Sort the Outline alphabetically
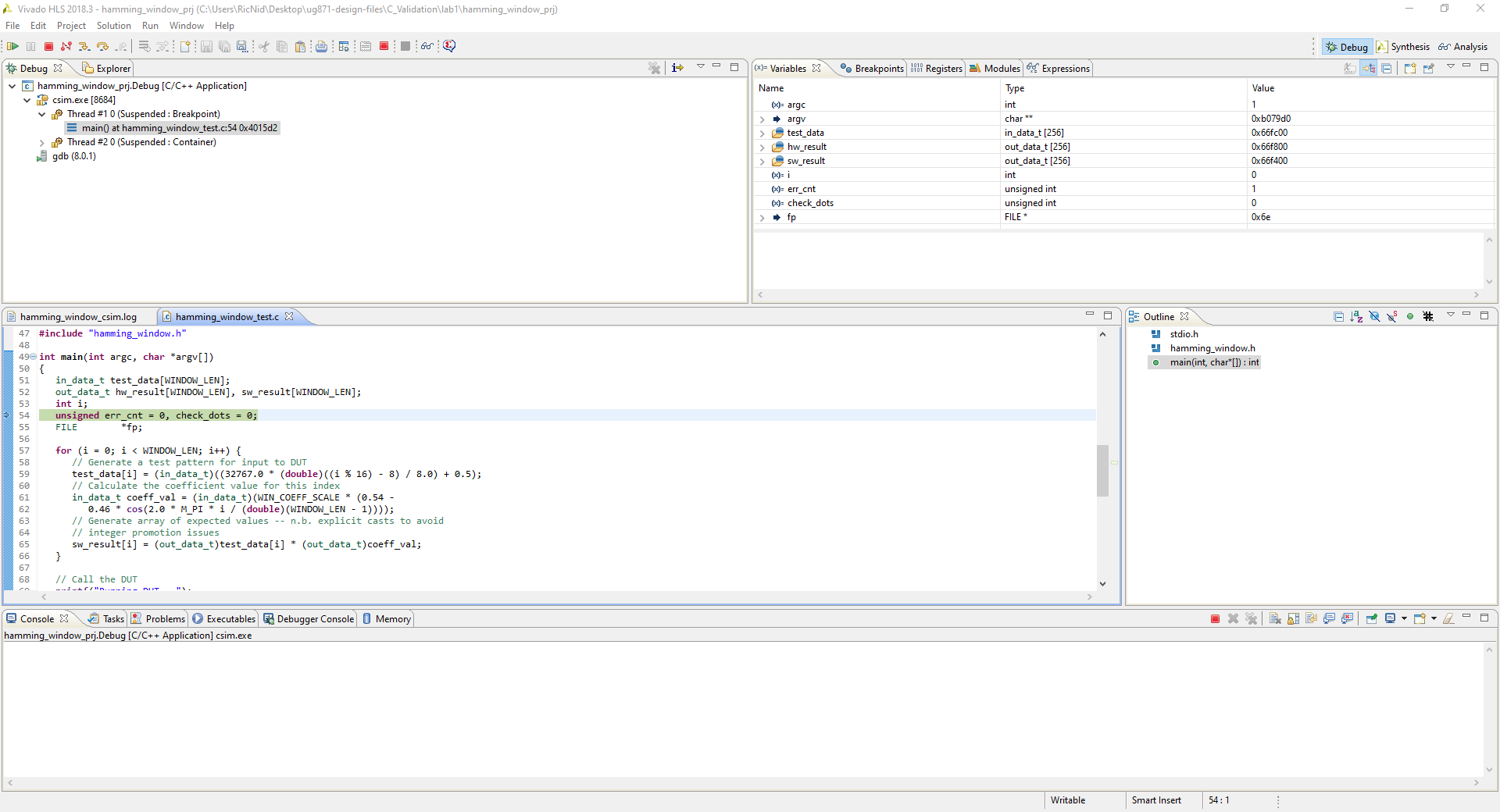 tap(1356, 317)
